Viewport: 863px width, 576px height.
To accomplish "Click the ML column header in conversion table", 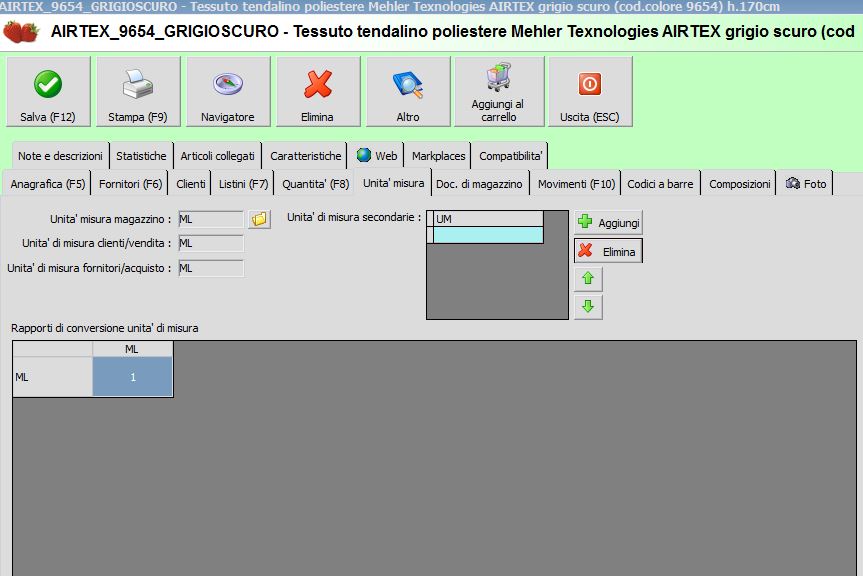I will [x=132, y=349].
